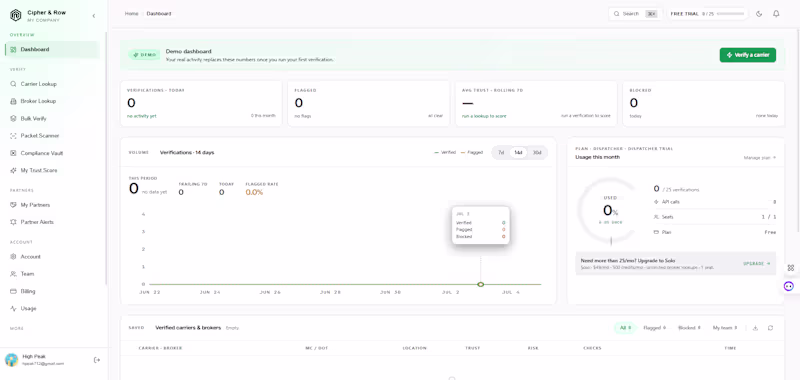This screenshot has width=800, height=380.
Task: Click the Seats icon in usage card
Action: click(x=656, y=217)
